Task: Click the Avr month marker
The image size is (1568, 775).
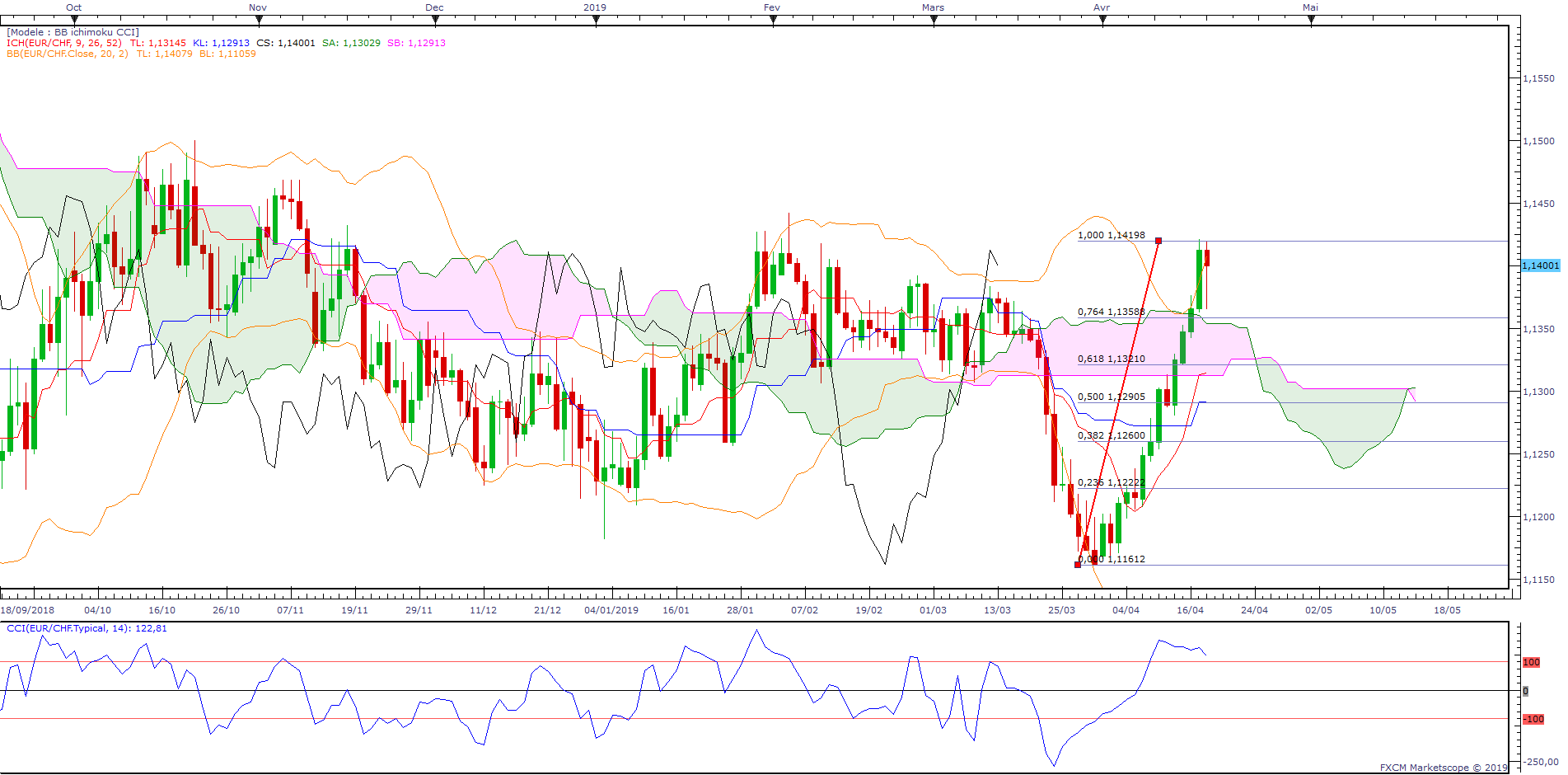Action: point(1102,7)
